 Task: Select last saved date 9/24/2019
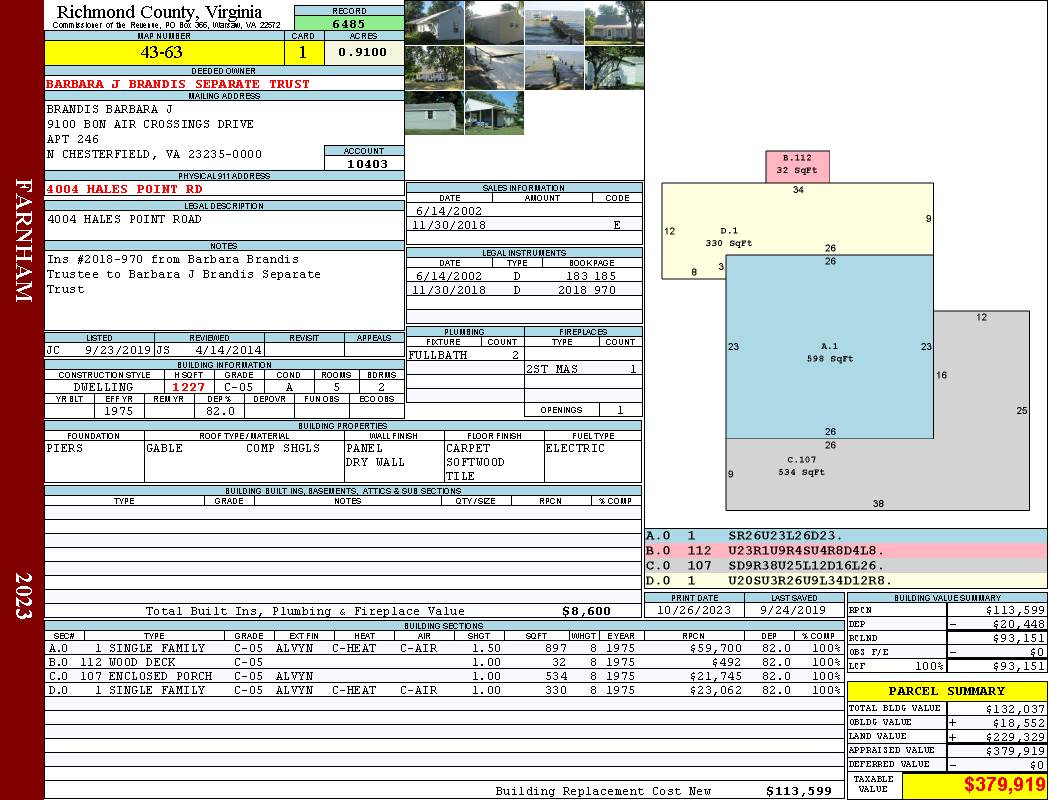point(793,611)
